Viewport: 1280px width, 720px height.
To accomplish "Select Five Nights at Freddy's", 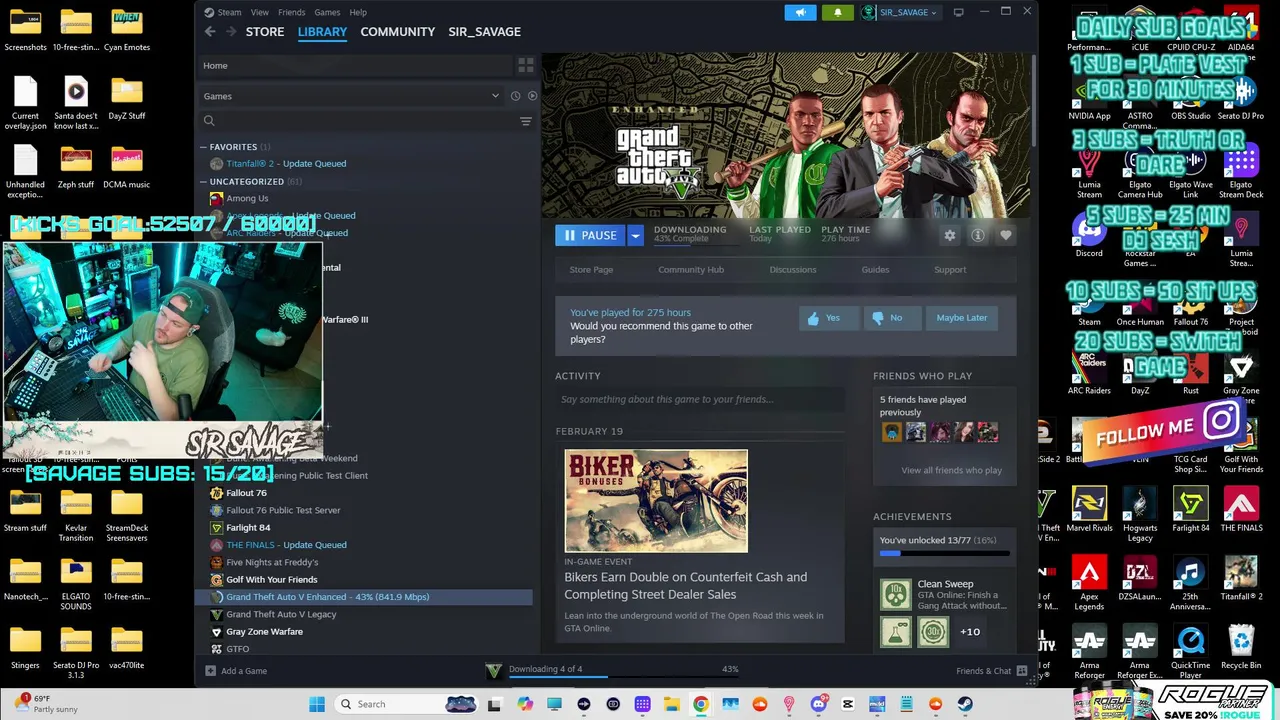I will (x=272, y=562).
